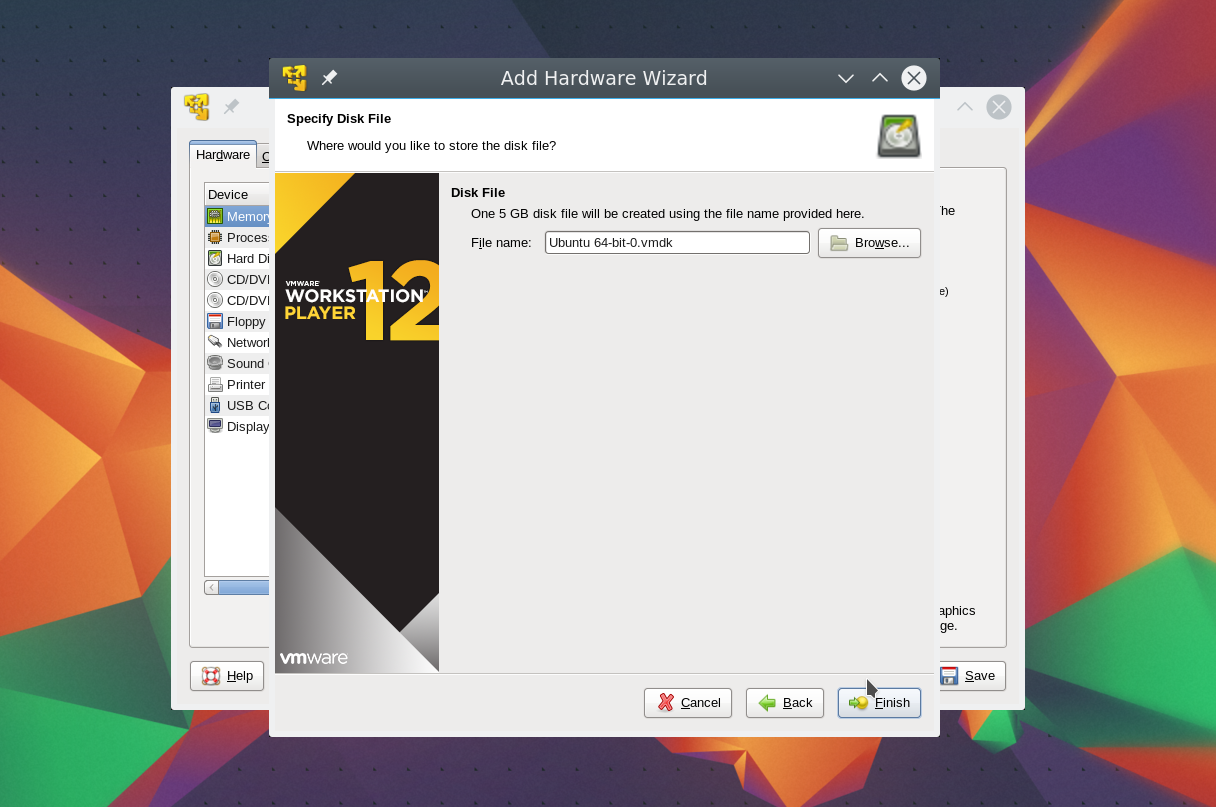1216x807 pixels.
Task: Select the Printer device icon
Action: point(215,385)
